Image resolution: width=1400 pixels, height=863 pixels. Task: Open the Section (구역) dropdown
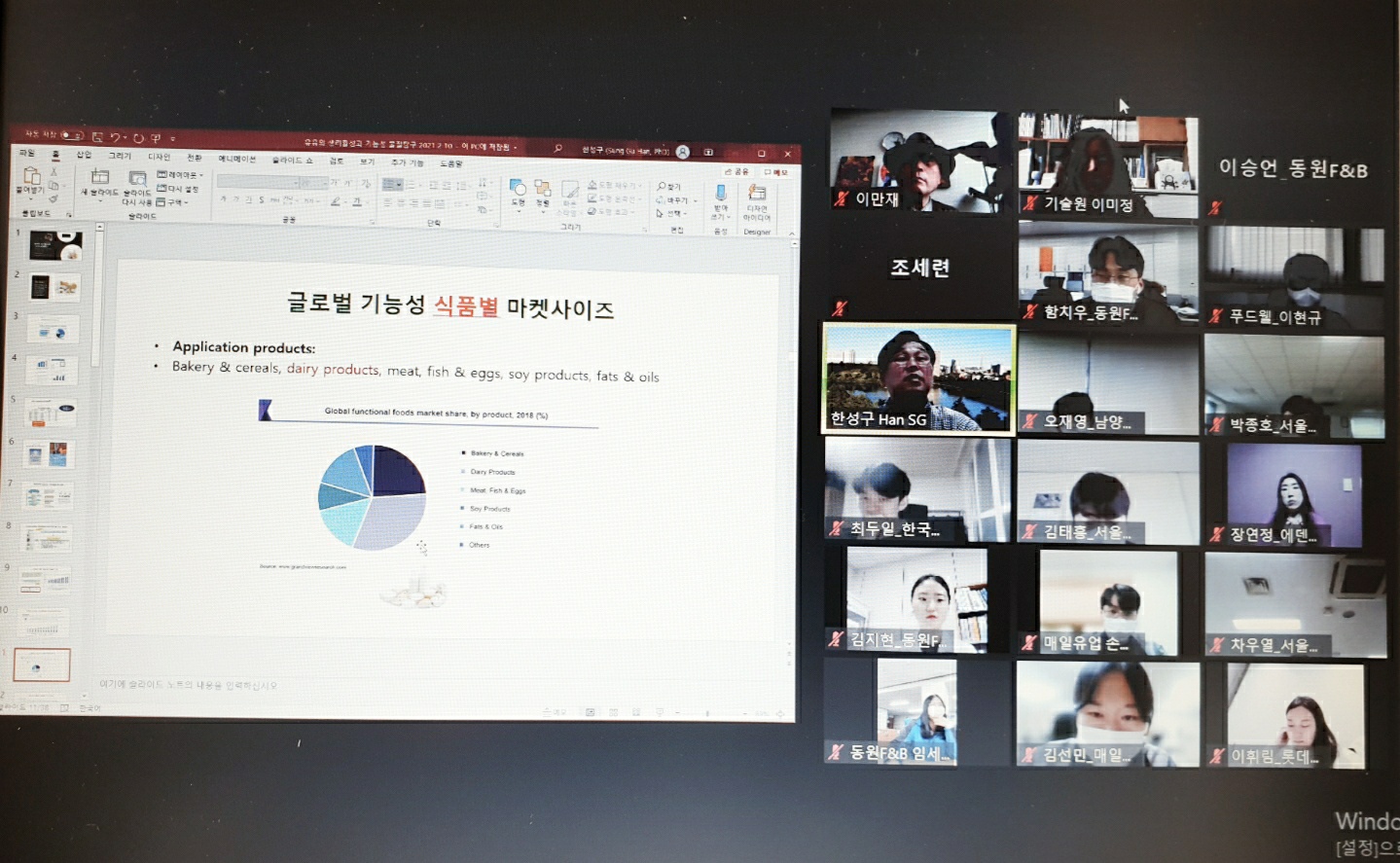coord(172,202)
